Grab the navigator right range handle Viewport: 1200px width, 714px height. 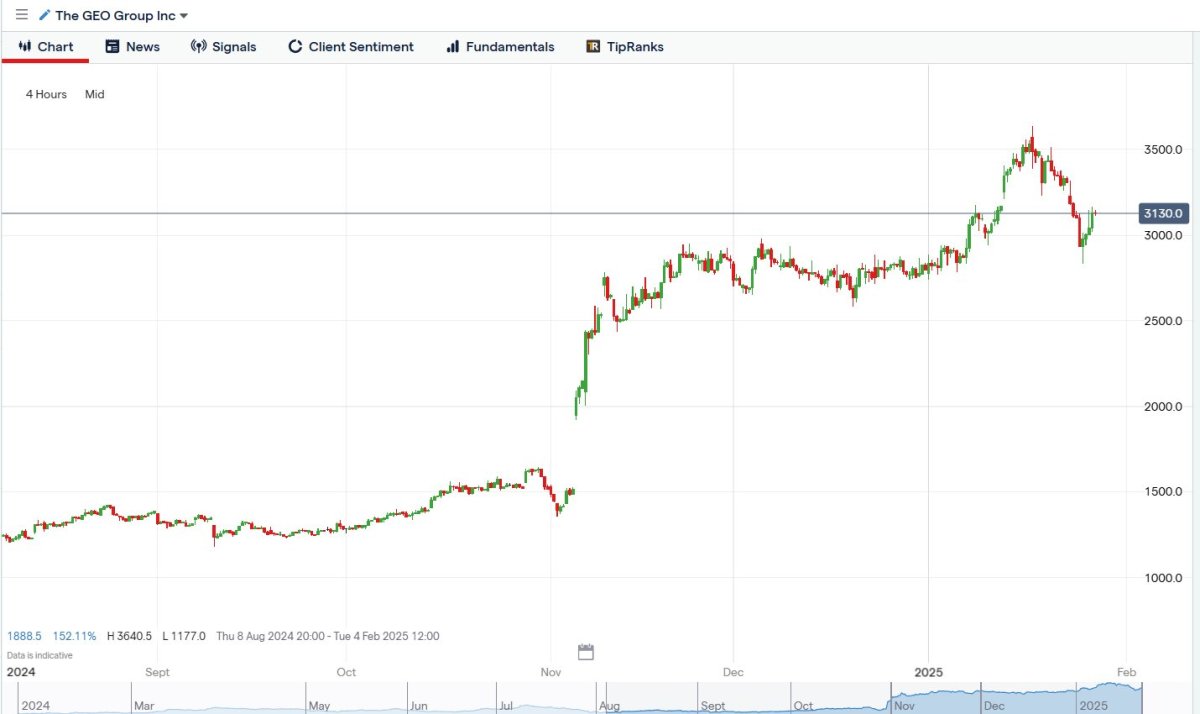(1141, 698)
